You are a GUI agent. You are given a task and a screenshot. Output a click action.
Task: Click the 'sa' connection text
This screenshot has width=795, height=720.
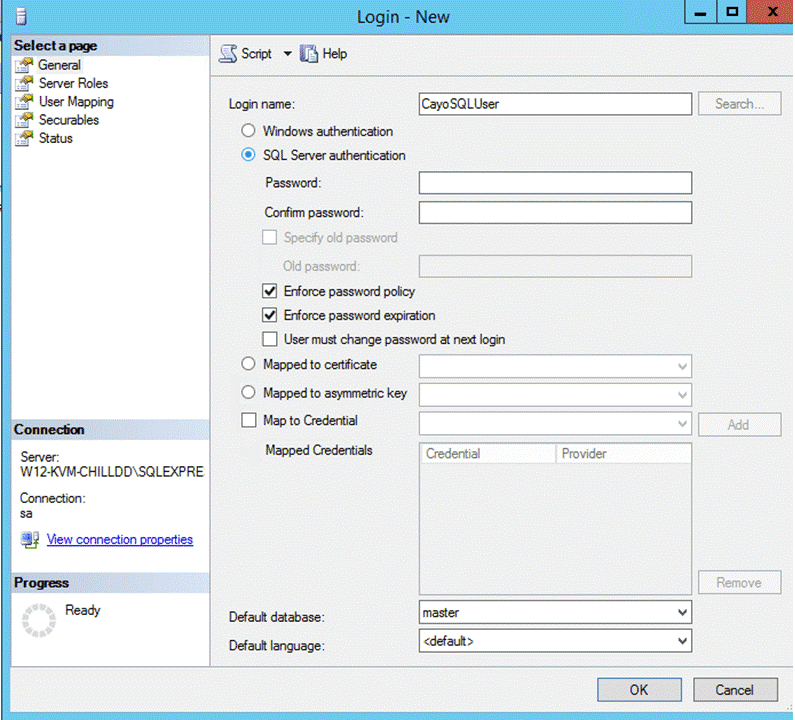pyautogui.click(x=26, y=514)
